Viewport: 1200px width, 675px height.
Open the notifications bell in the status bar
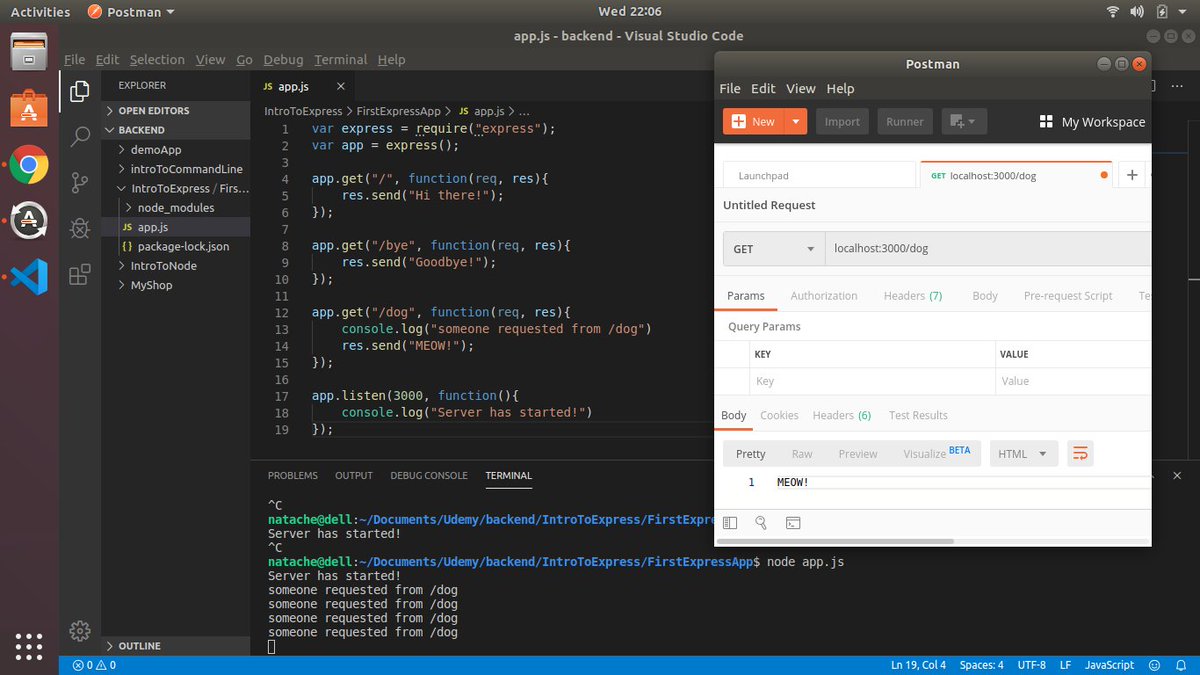point(1180,665)
